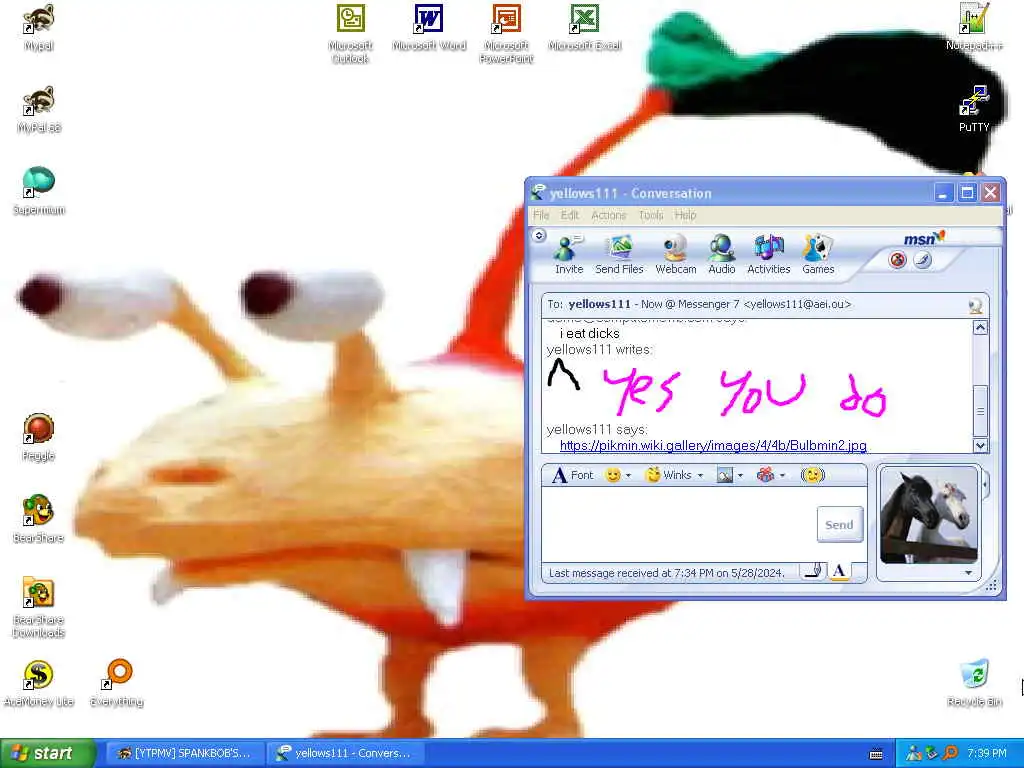Click the yellows111 Conversation taskbar button

[x=345, y=754]
